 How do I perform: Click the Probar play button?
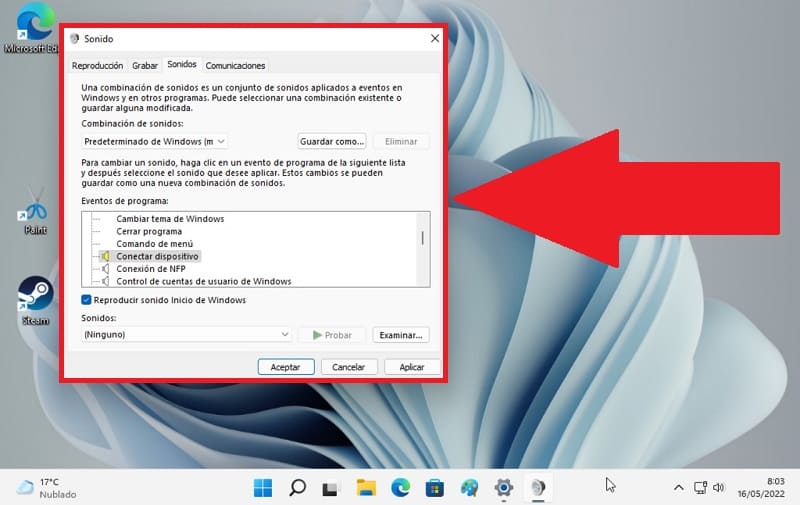332,335
